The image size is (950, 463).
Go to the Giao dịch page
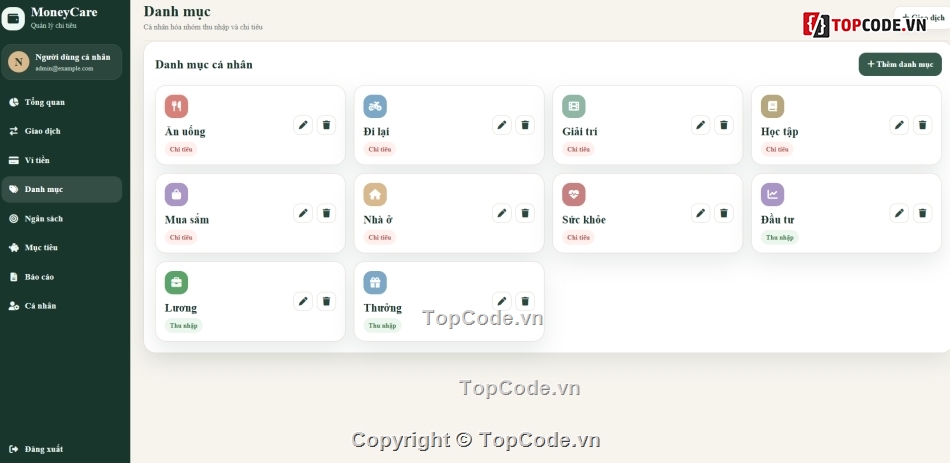tap(62, 131)
